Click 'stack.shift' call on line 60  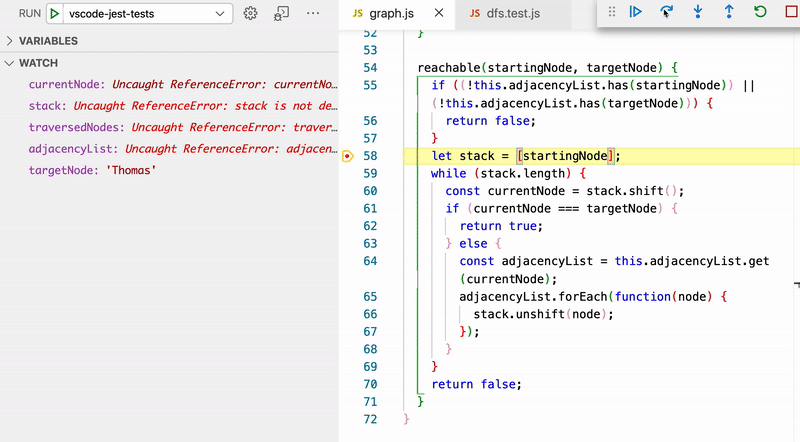pyautogui.click(x=624, y=191)
